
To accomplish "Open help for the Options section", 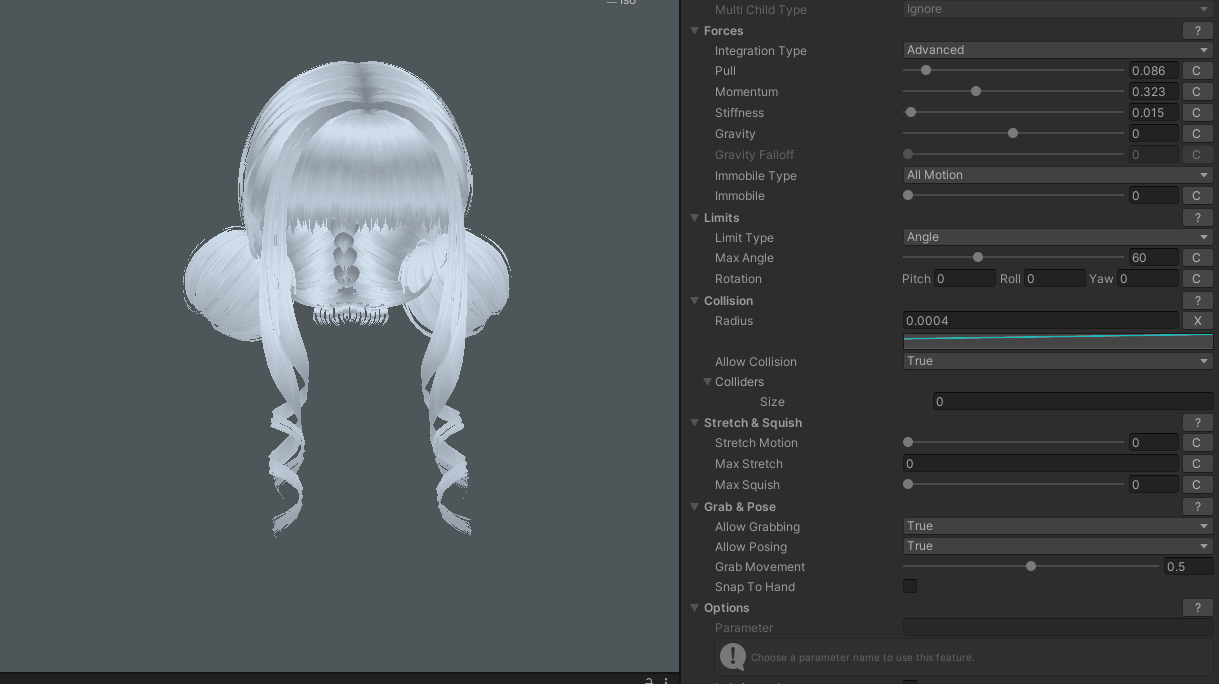I will click(1197, 608).
